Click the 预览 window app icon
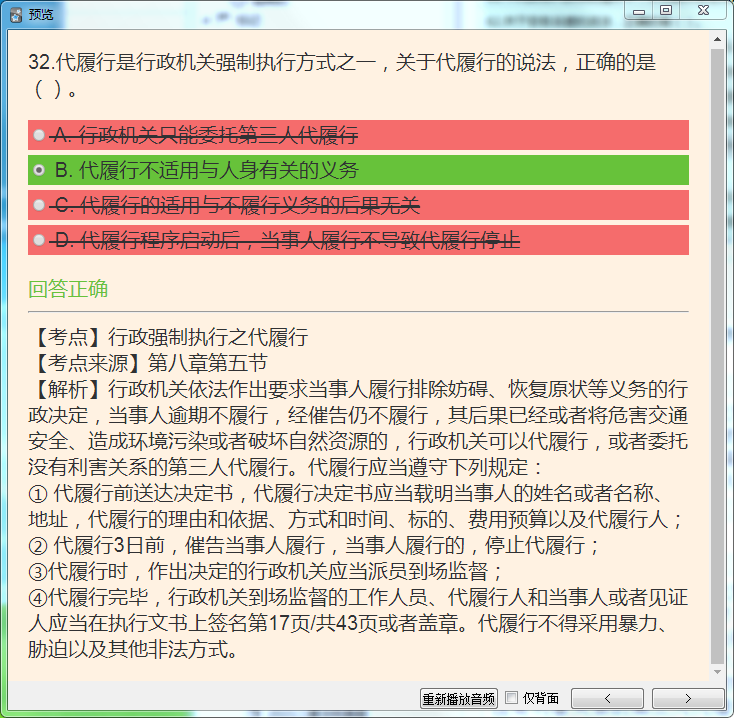 click(16, 15)
